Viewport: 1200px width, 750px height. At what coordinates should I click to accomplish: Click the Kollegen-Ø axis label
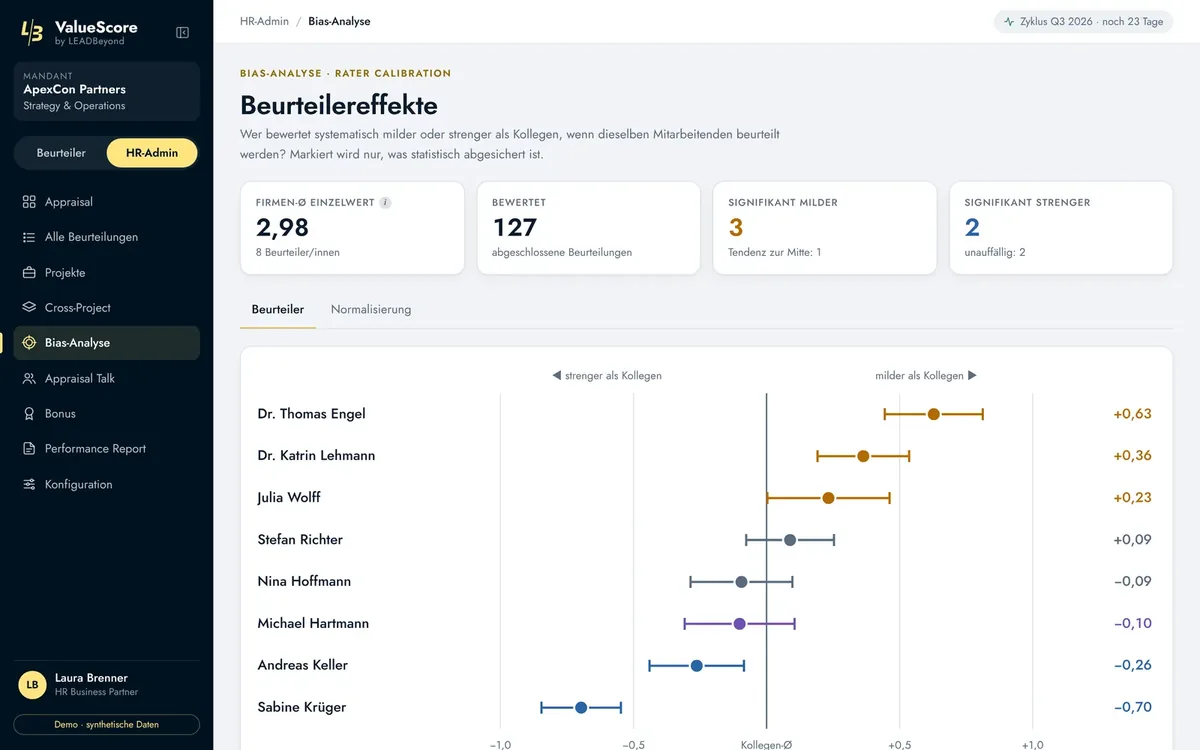[767, 744]
